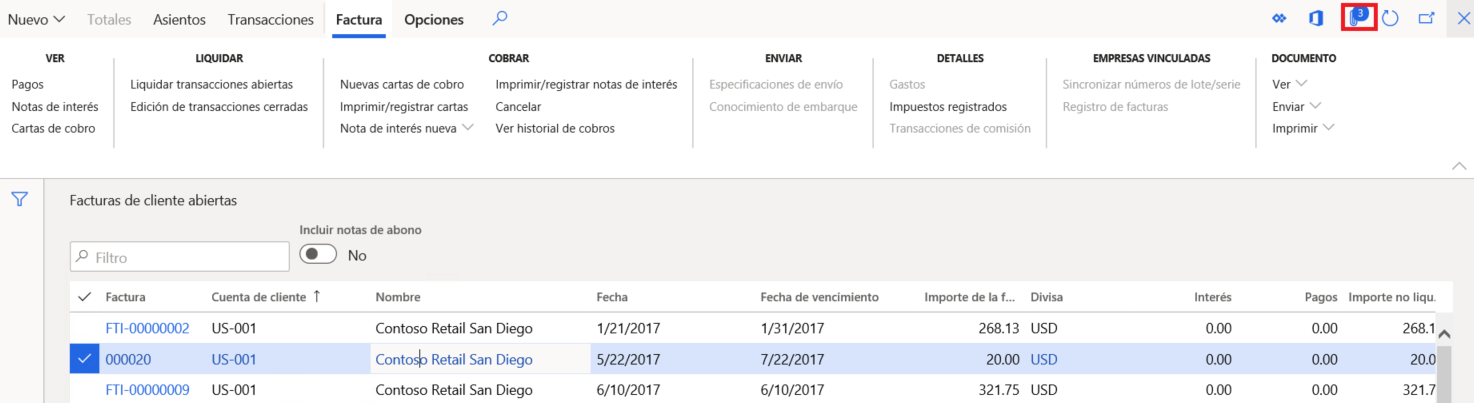1474x403 pixels.
Task: Switch to the Opciones tab
Action: click(x=434, y=19)
